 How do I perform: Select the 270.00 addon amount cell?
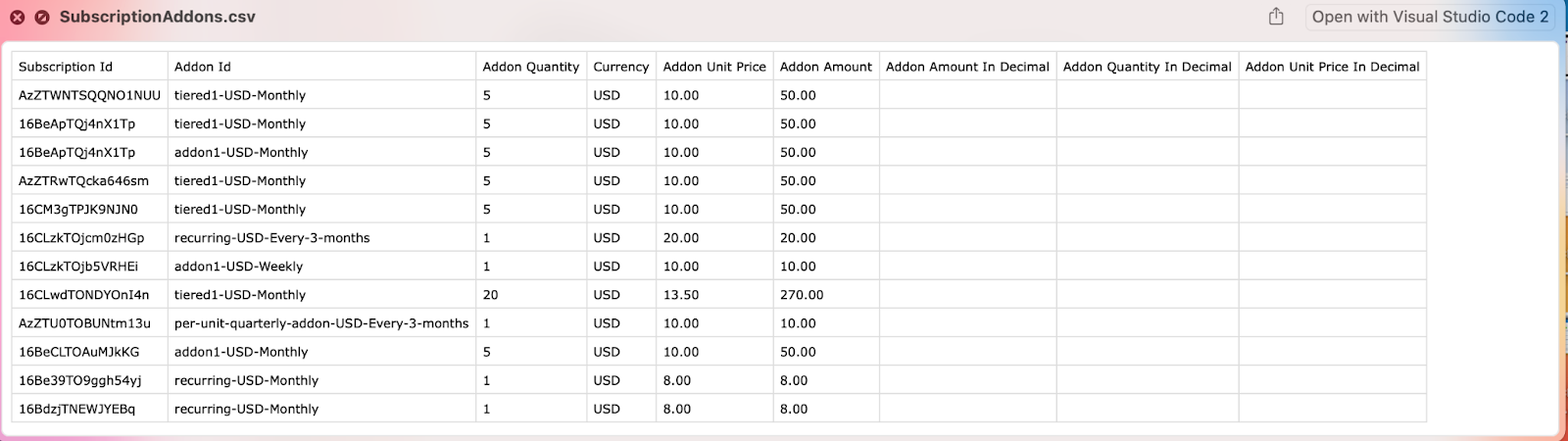pyautogui.click(x=802, y=295)
